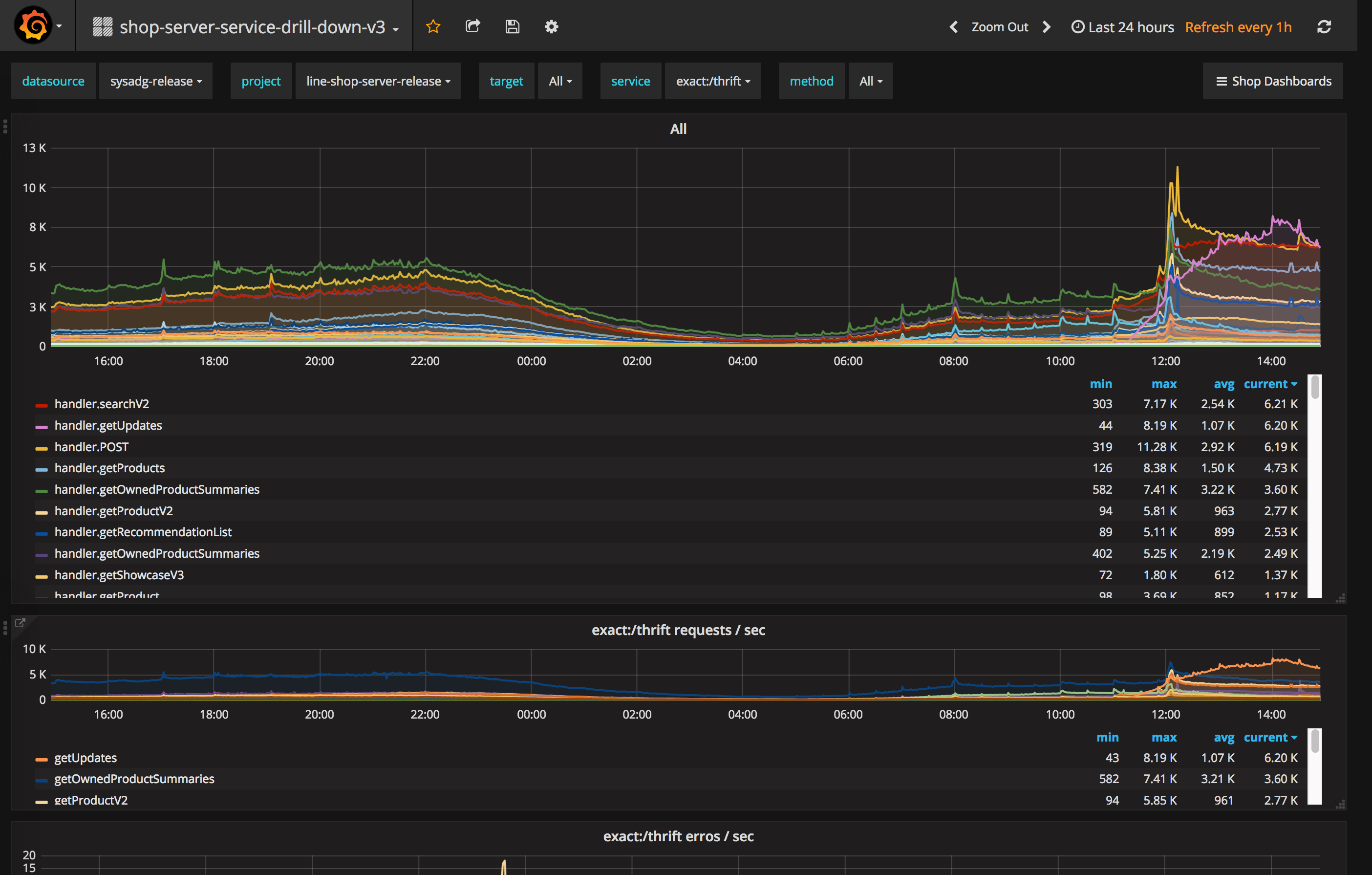Screen dimensions: 1372x875
Task: Star this dashboard as favorite
Action: coord(432,26)
